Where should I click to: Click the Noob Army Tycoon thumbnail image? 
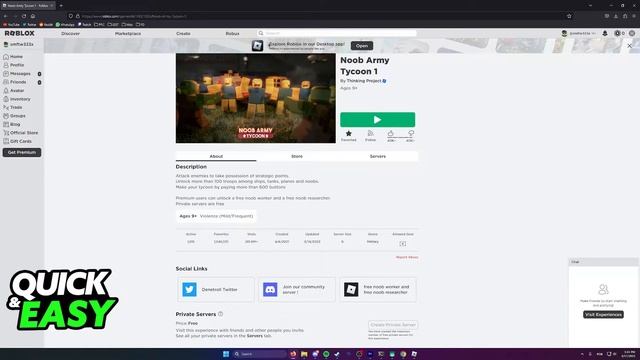[x=256, y=98]
